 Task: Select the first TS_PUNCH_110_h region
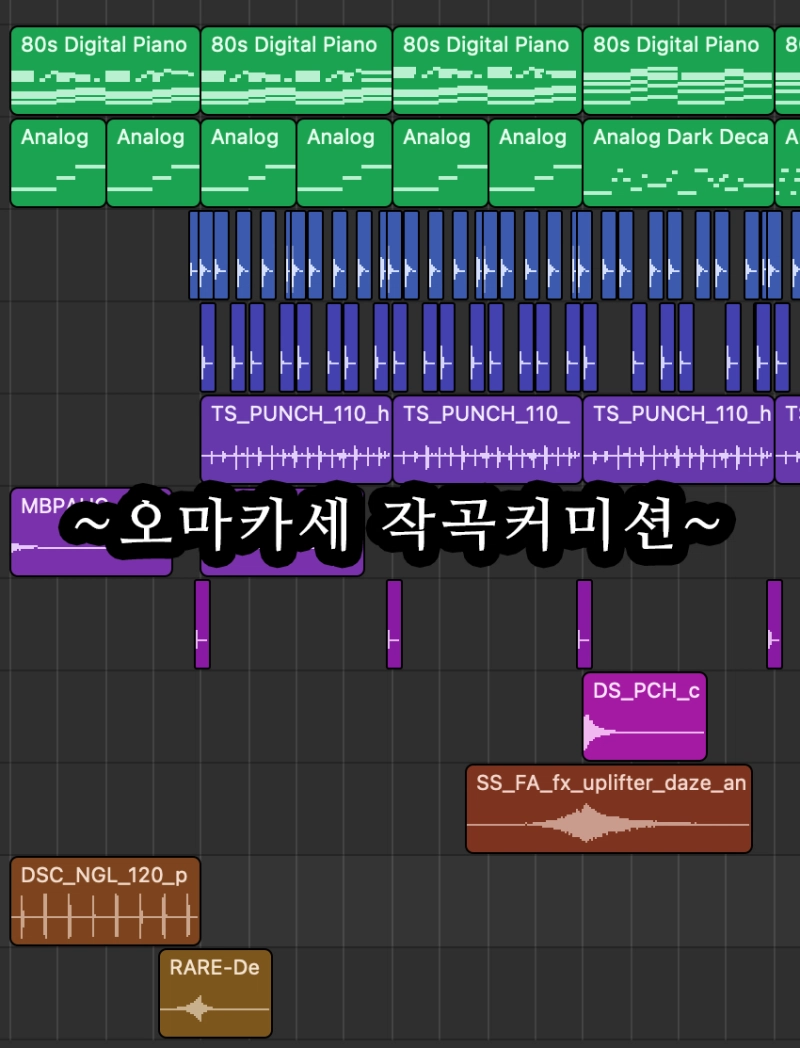tap(296, 441)
